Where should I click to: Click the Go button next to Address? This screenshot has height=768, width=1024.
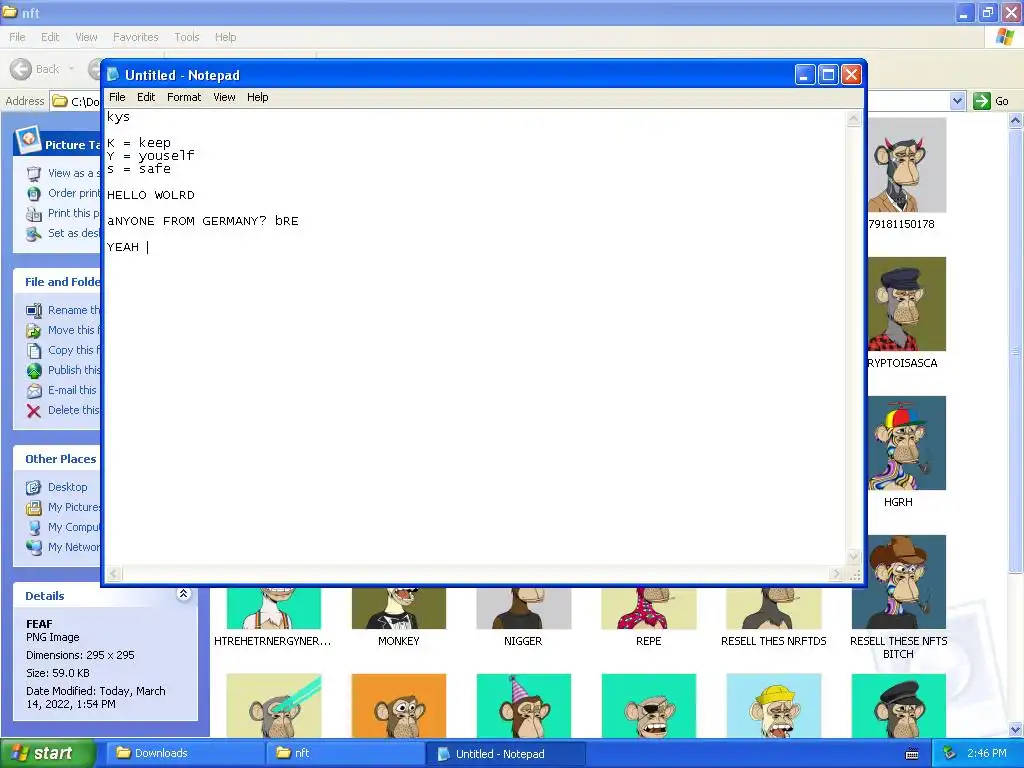click(x=991, y=101)
